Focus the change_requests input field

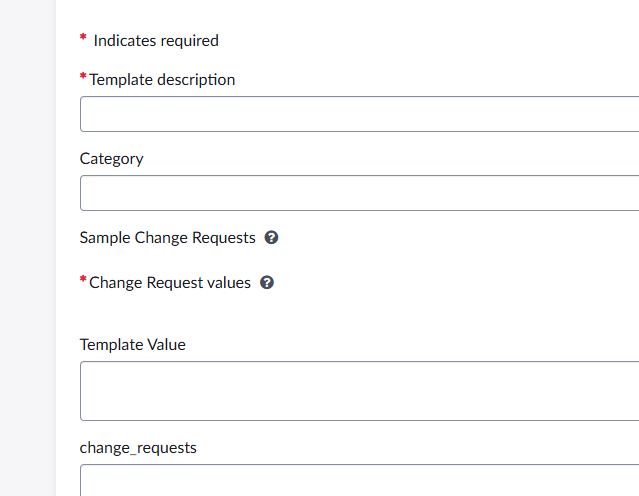pos(359,480)
